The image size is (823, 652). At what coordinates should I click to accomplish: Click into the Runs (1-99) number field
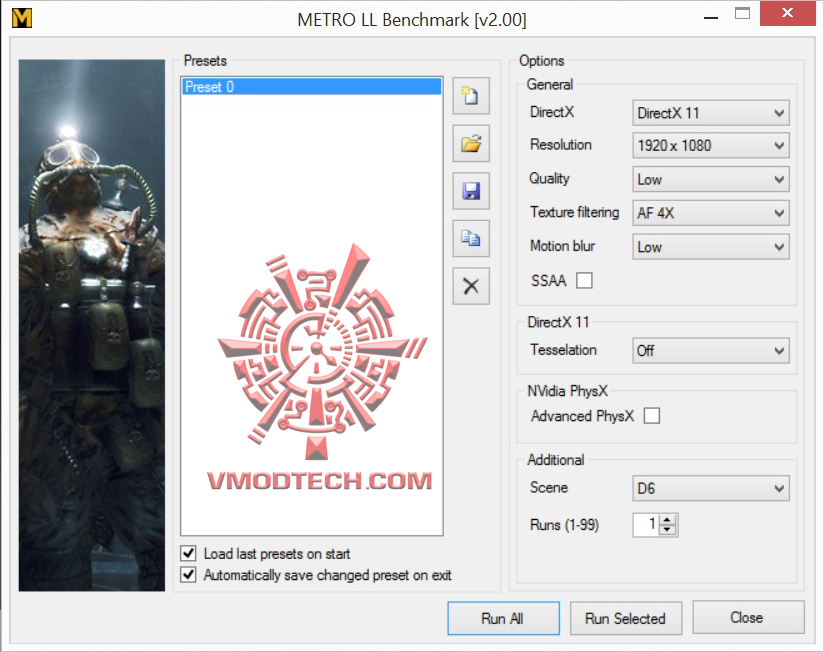pyautogui.click(x=646, y=525)
